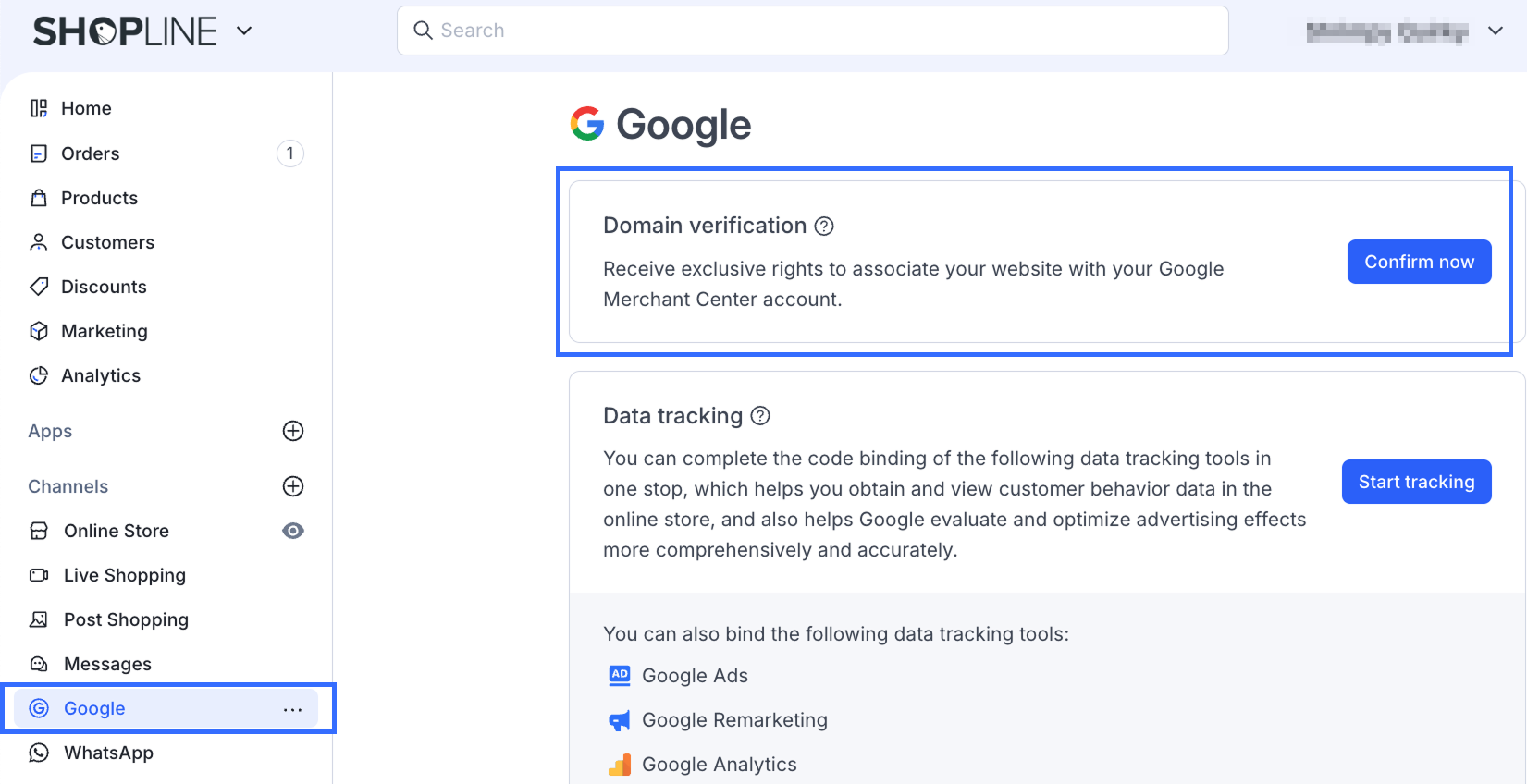
Task: Click the Domain verification help icon
Action: pos(824,227)
